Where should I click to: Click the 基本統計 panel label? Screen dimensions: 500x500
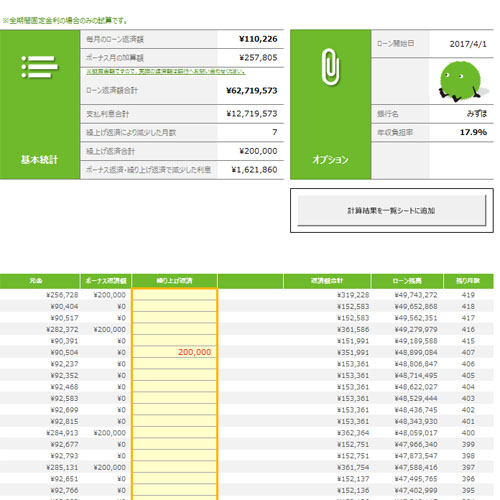tap(39, 160)
